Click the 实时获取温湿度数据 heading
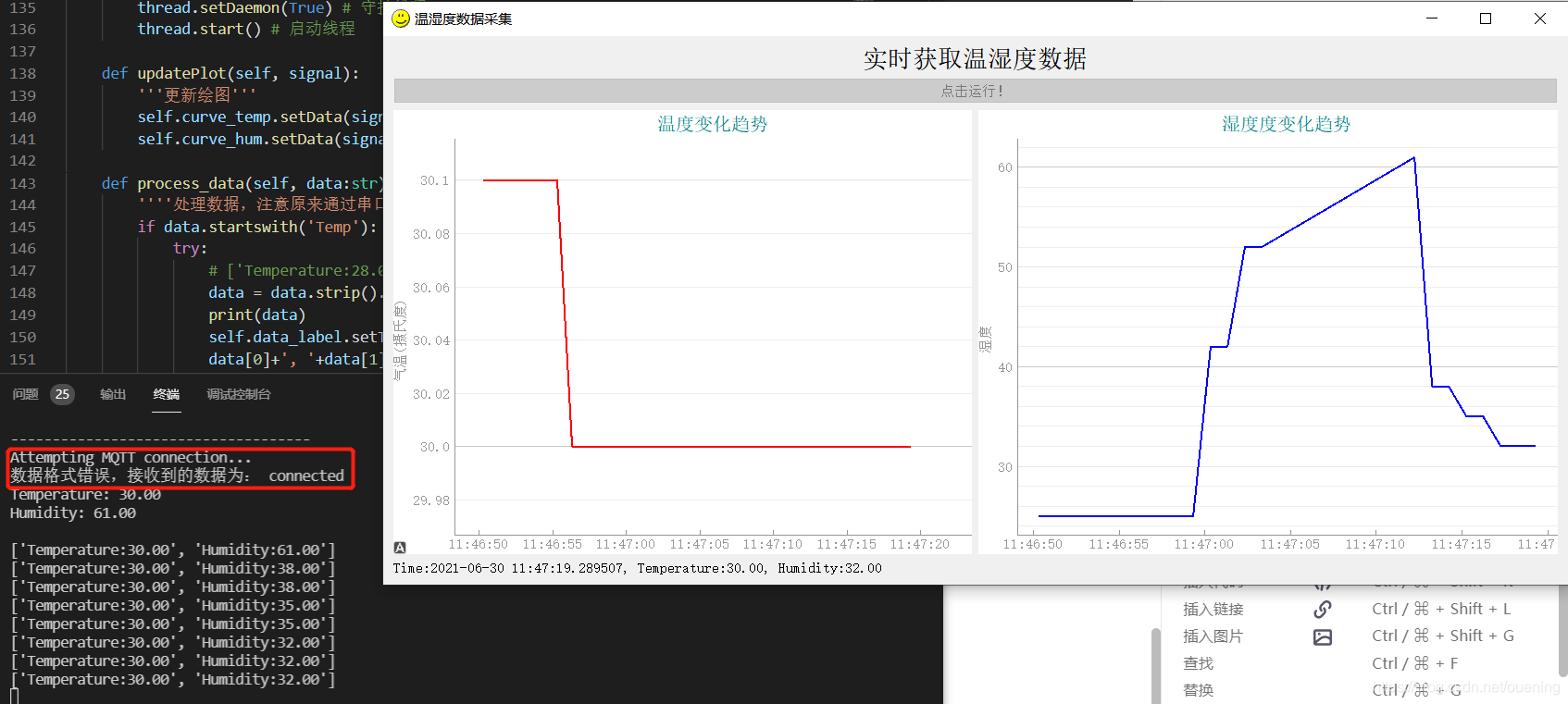This screenshot has width=1568, height=704. coord(975,59)
